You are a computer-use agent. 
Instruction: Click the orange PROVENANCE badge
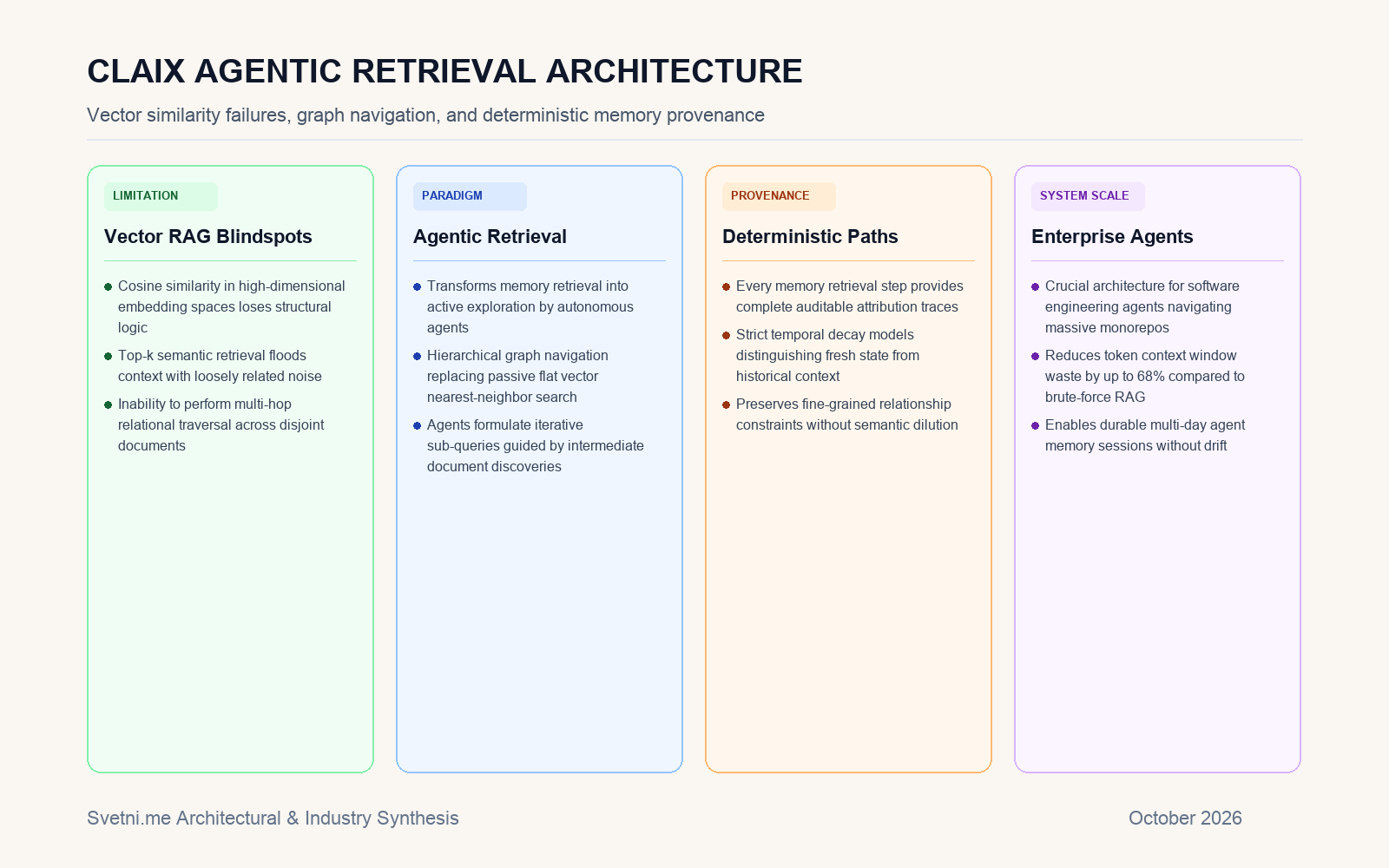779,196
